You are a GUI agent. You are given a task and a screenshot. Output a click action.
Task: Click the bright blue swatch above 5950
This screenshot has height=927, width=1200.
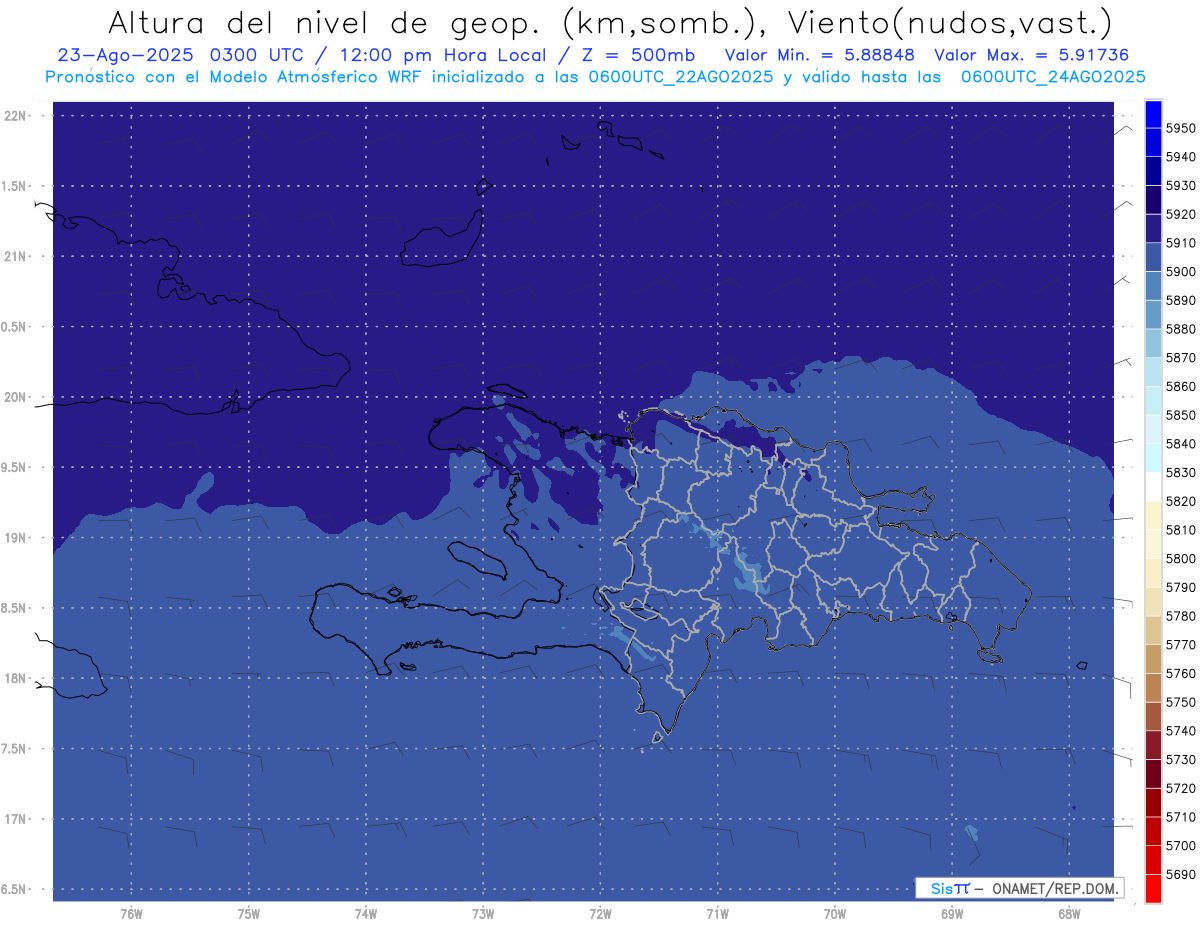[1152, 114]
